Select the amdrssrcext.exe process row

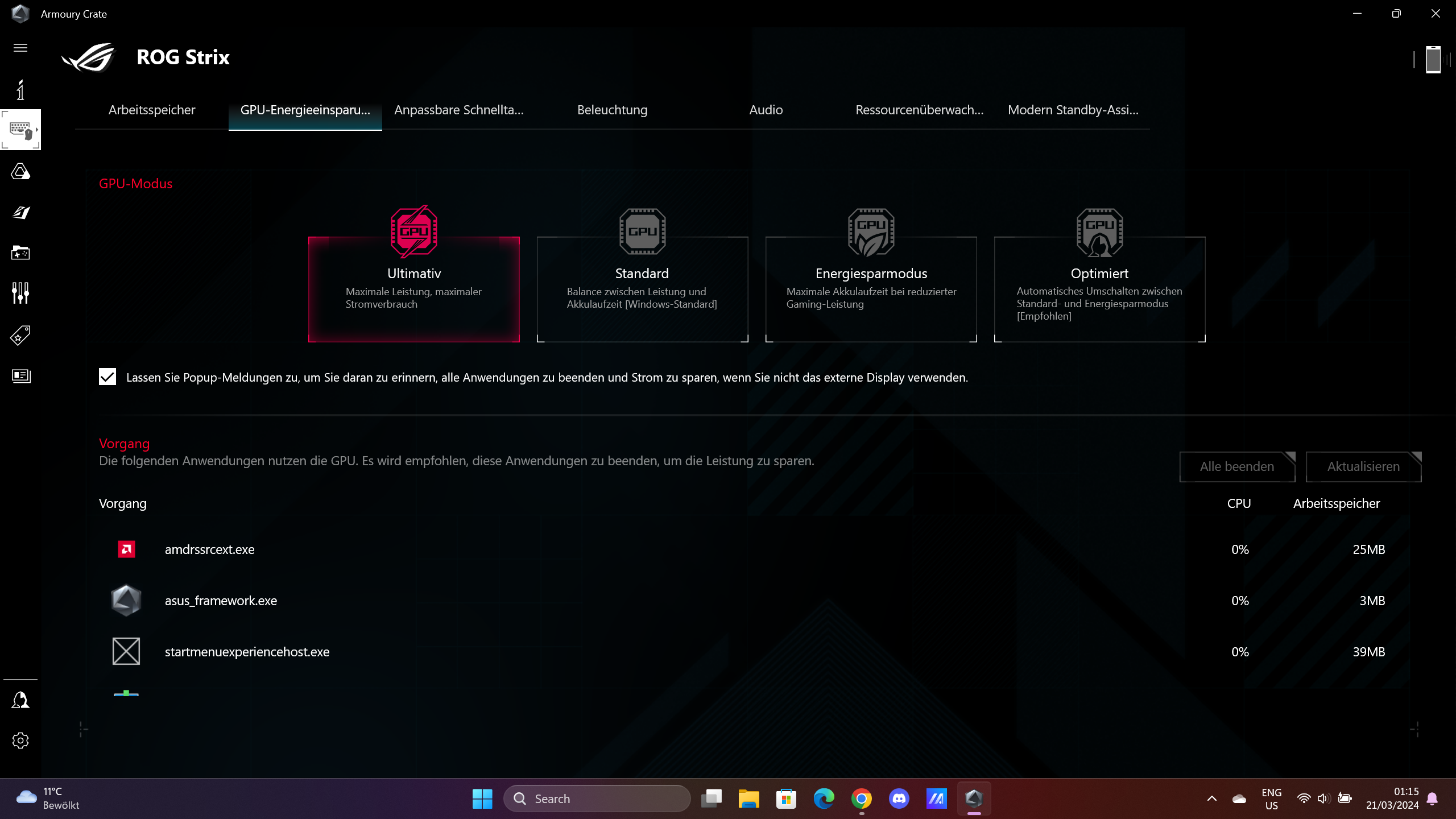210,549
